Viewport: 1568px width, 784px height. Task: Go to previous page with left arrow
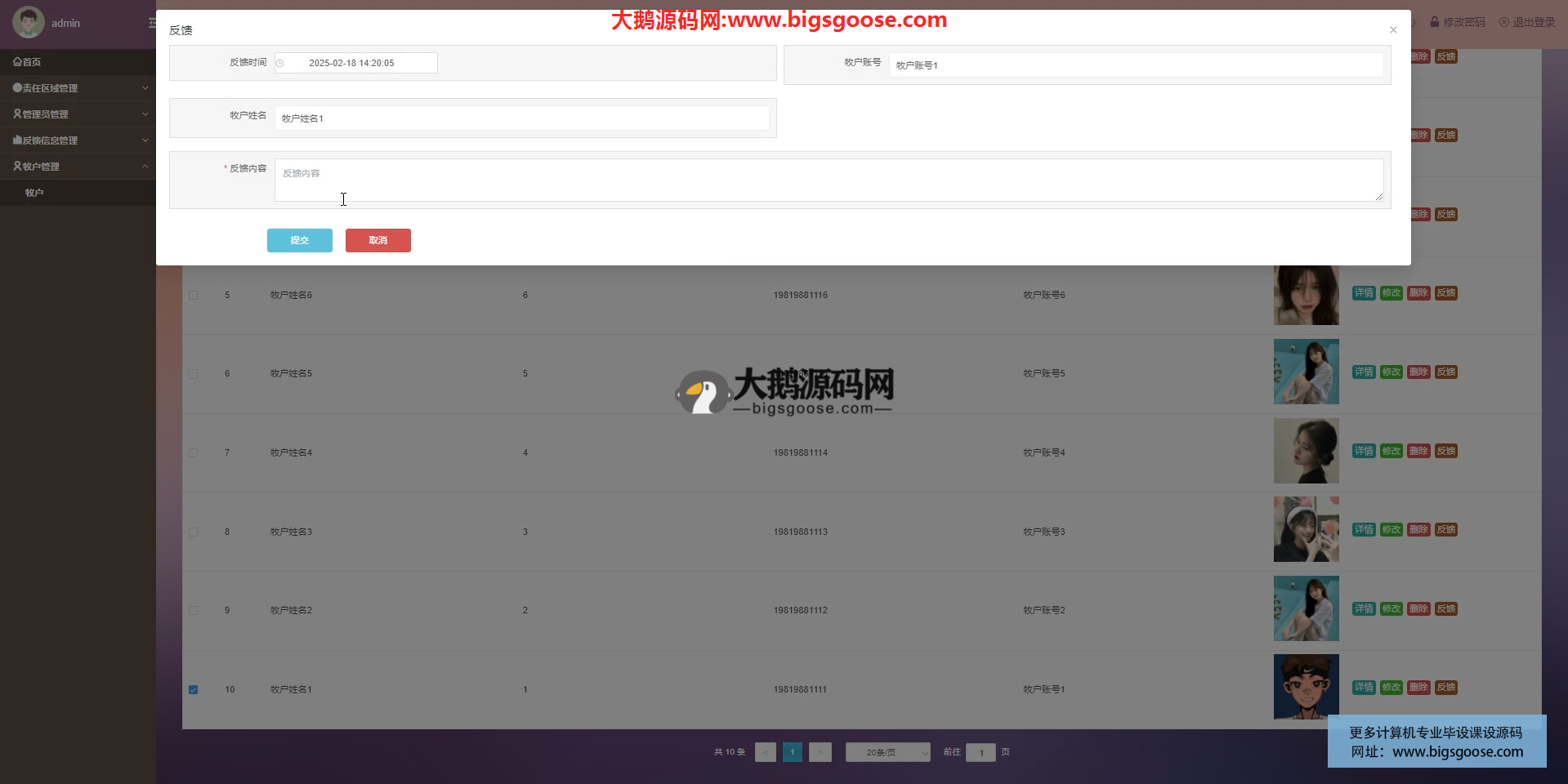tap(766, 752)
